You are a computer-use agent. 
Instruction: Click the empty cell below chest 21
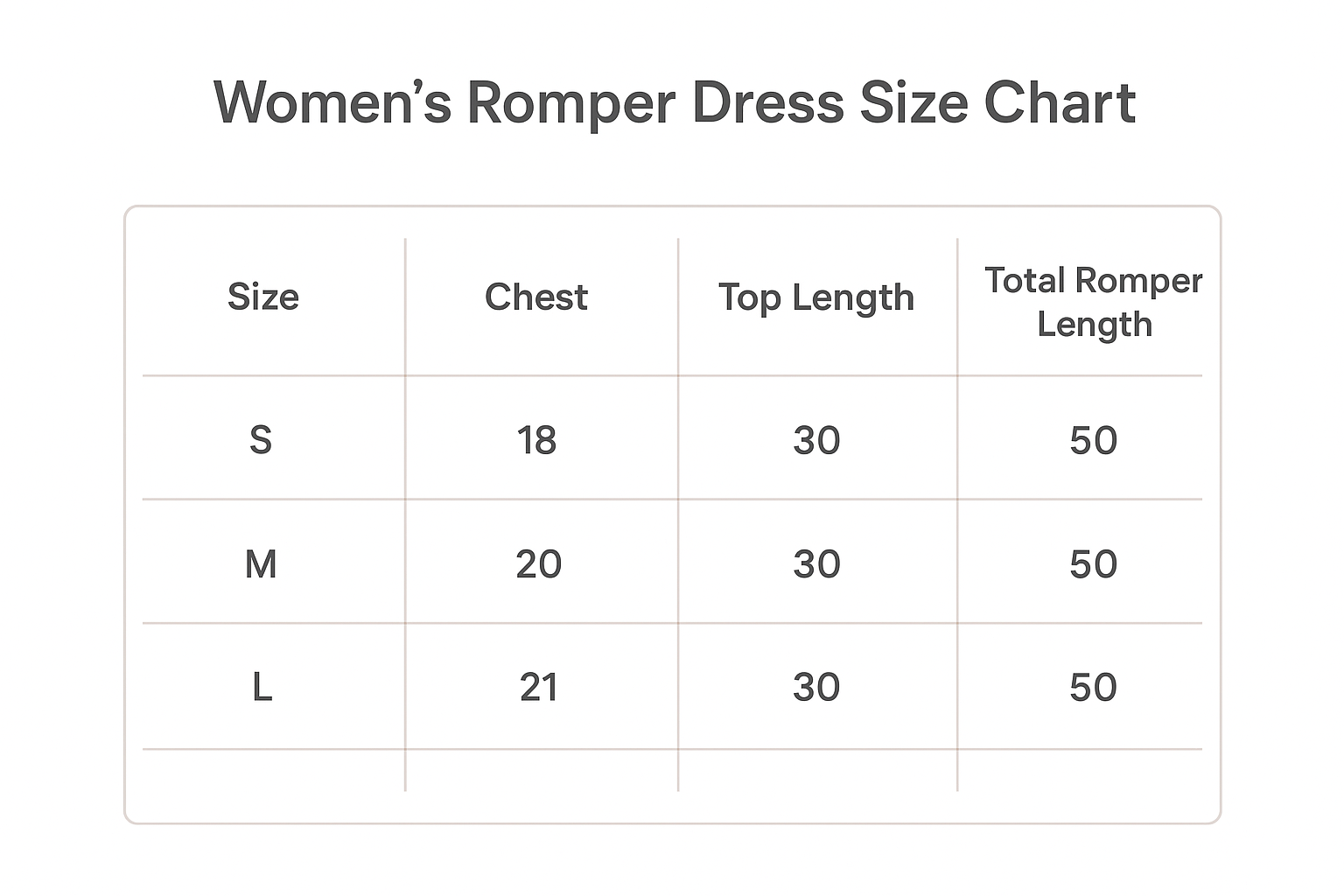pyautogui.click(x=541, y=771)
